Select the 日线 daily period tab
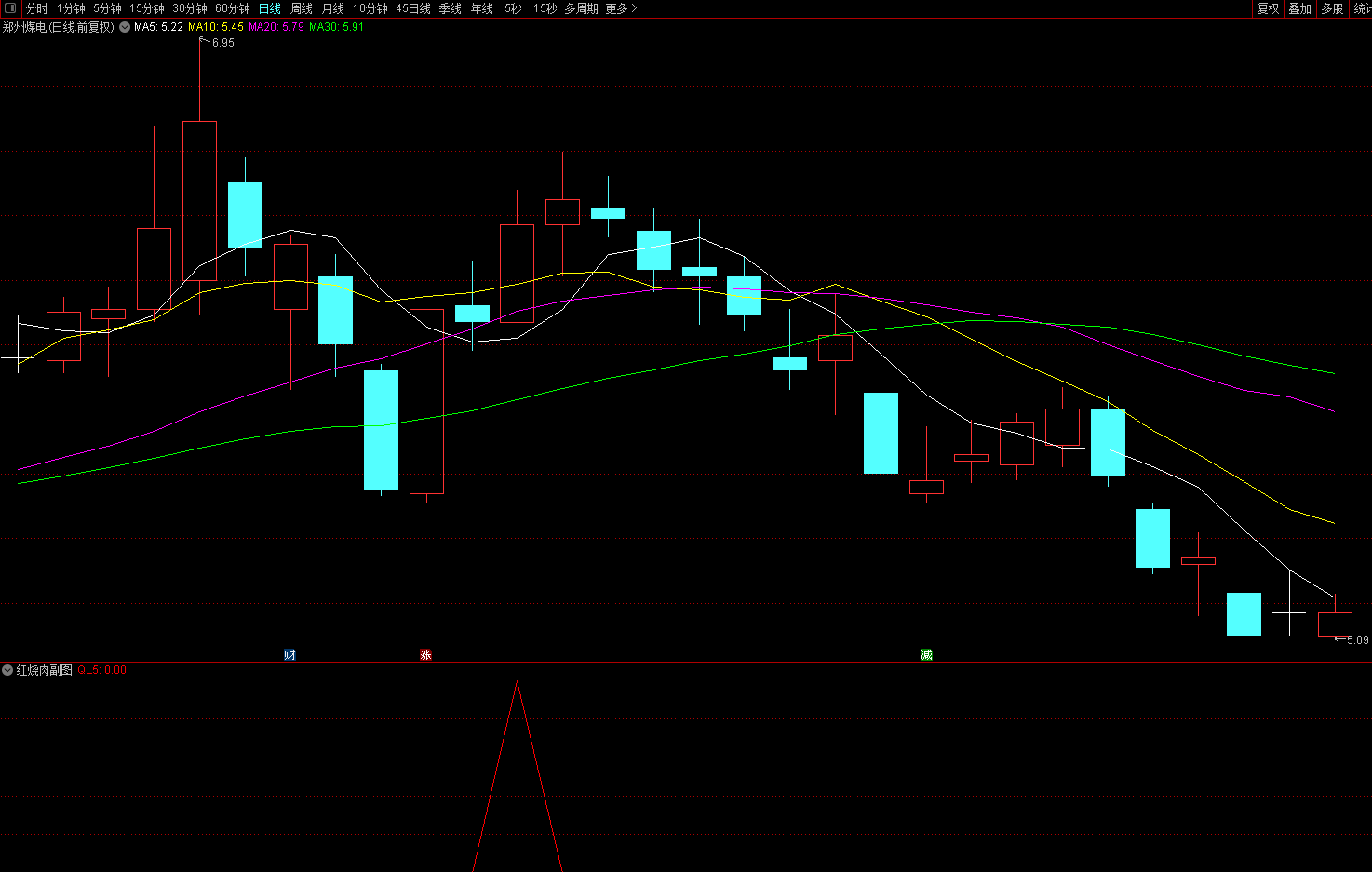 [270, 8]
